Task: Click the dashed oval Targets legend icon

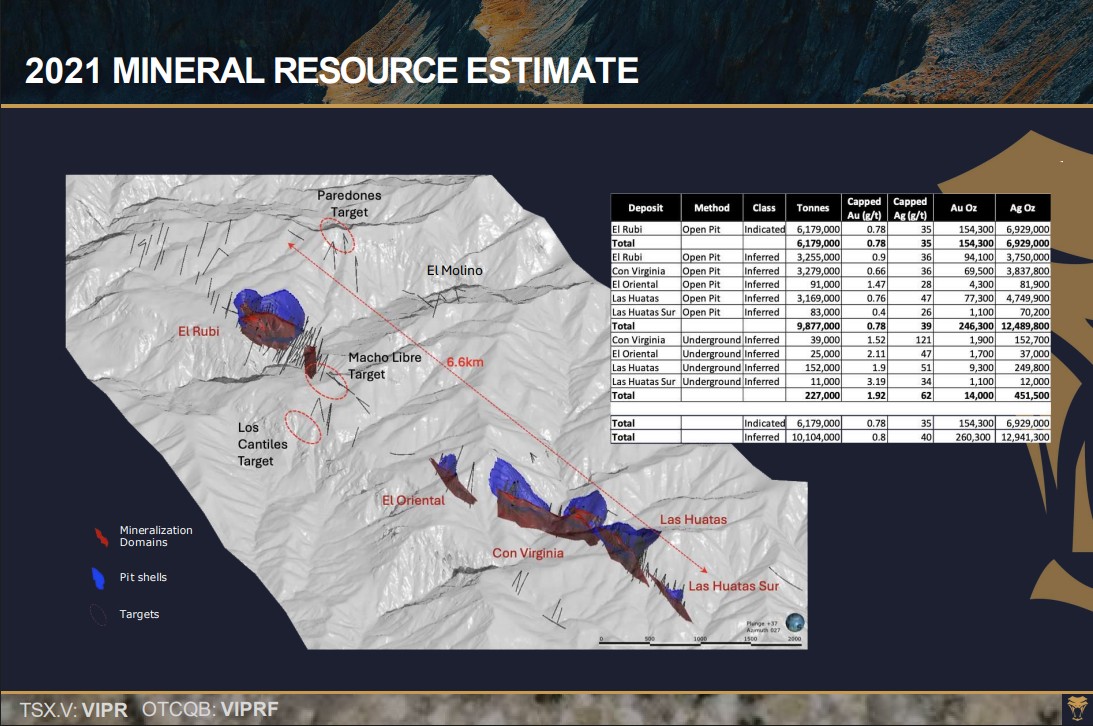Action: tap(97, 615)
